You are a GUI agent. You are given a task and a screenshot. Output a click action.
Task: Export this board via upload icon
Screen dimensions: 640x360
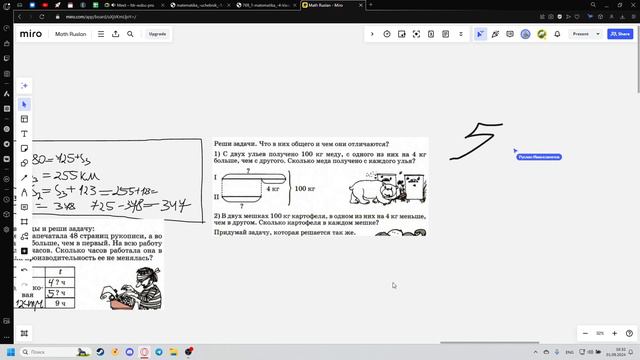click(116, 34)
